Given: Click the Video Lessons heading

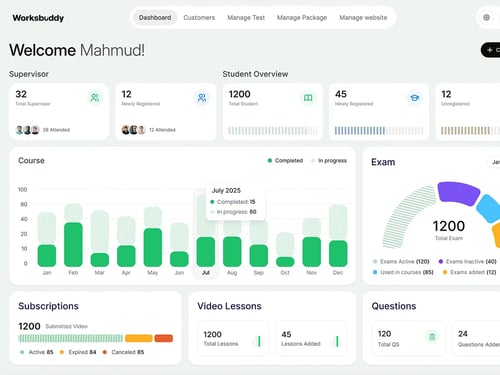Looking at the screenshot, I should [x=229, y=306].
